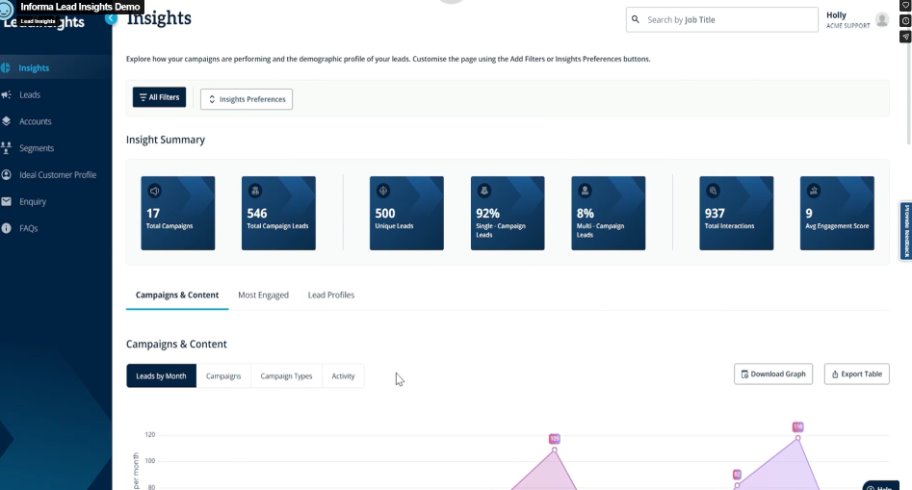Select the Activity chart view

[343, 376]
